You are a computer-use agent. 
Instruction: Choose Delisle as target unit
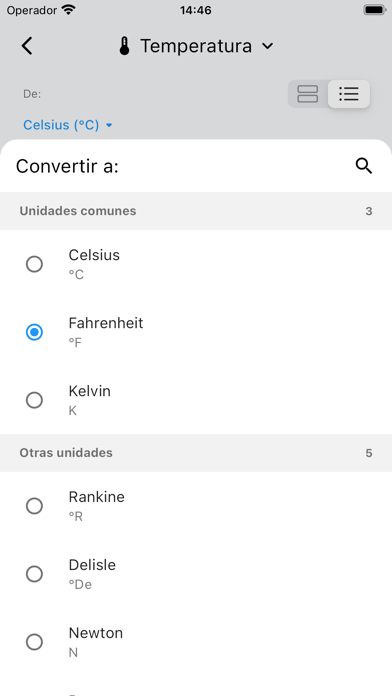(196, 573)
